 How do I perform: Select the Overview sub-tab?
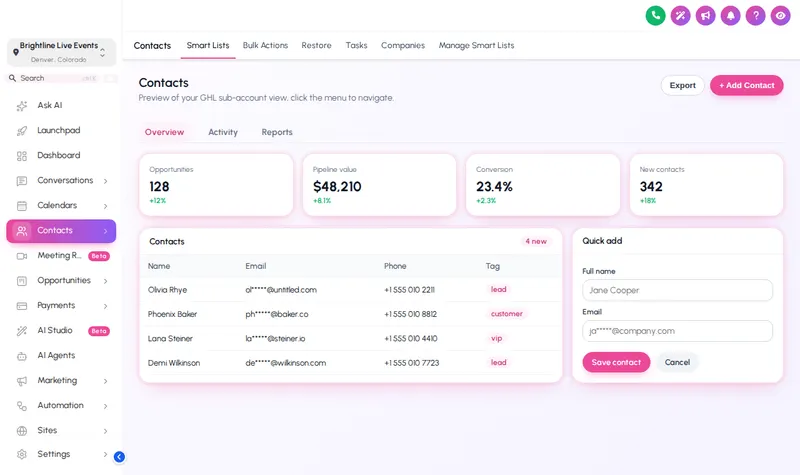(x=164, y=132)
